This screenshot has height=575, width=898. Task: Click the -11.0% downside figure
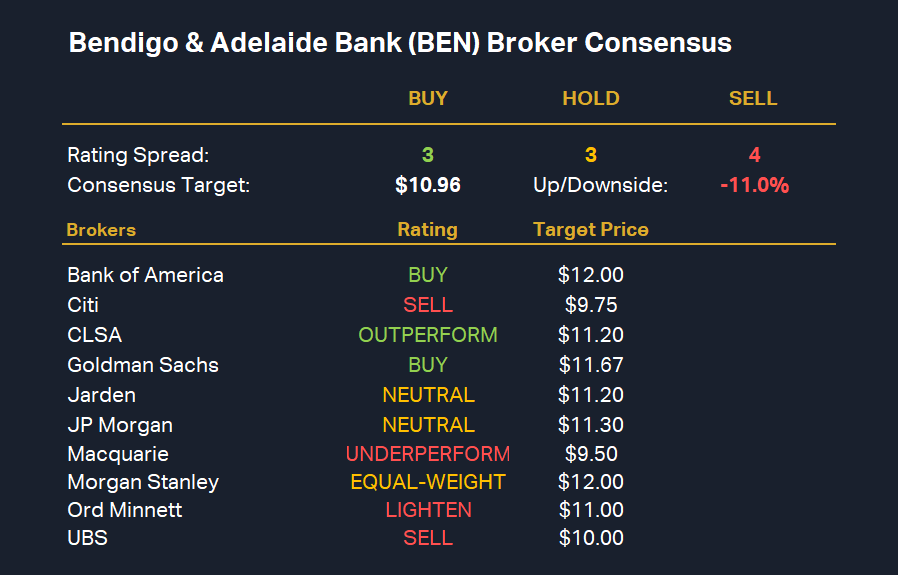coord(754,185)
